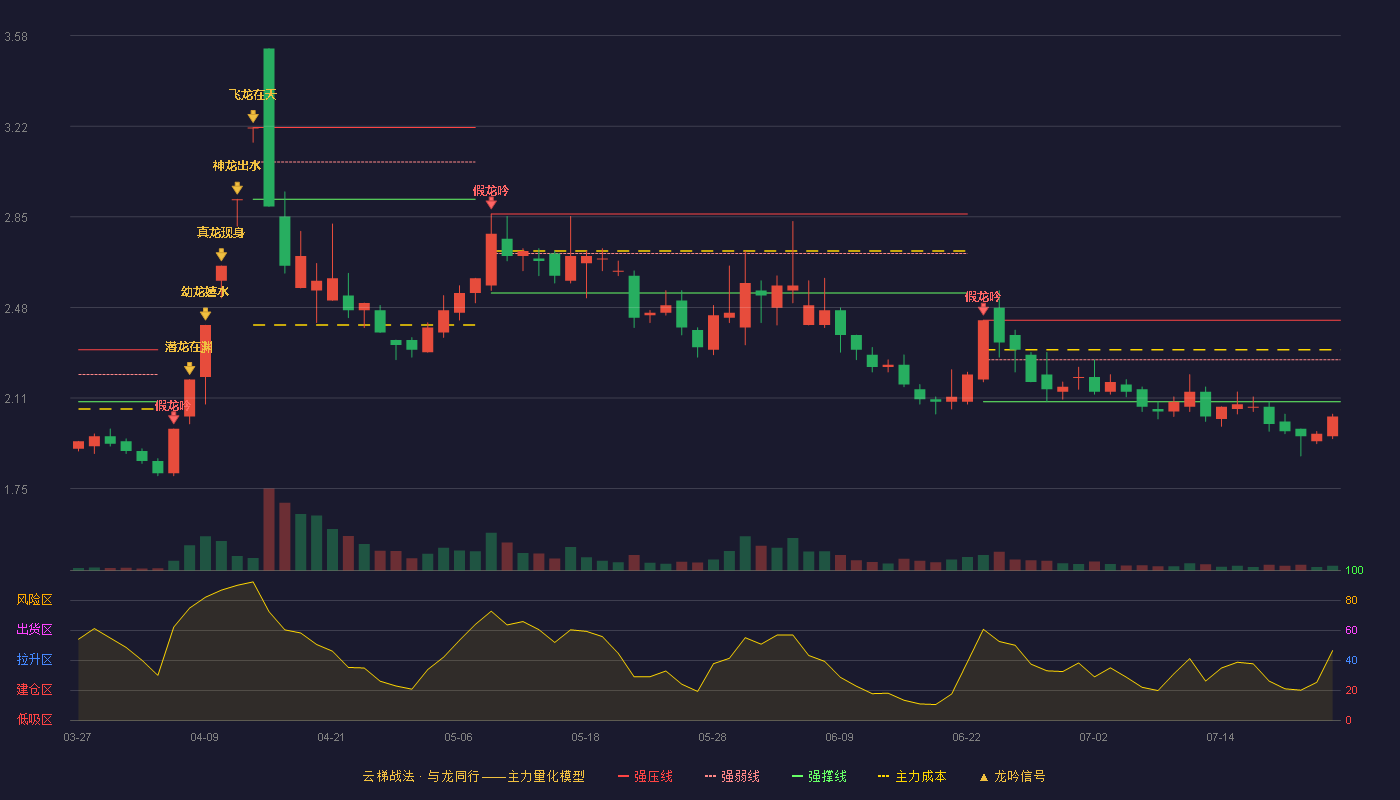Click the 建仓区 zone label
This screenshot has height=800, width=1400.
[x=35, y=690]
